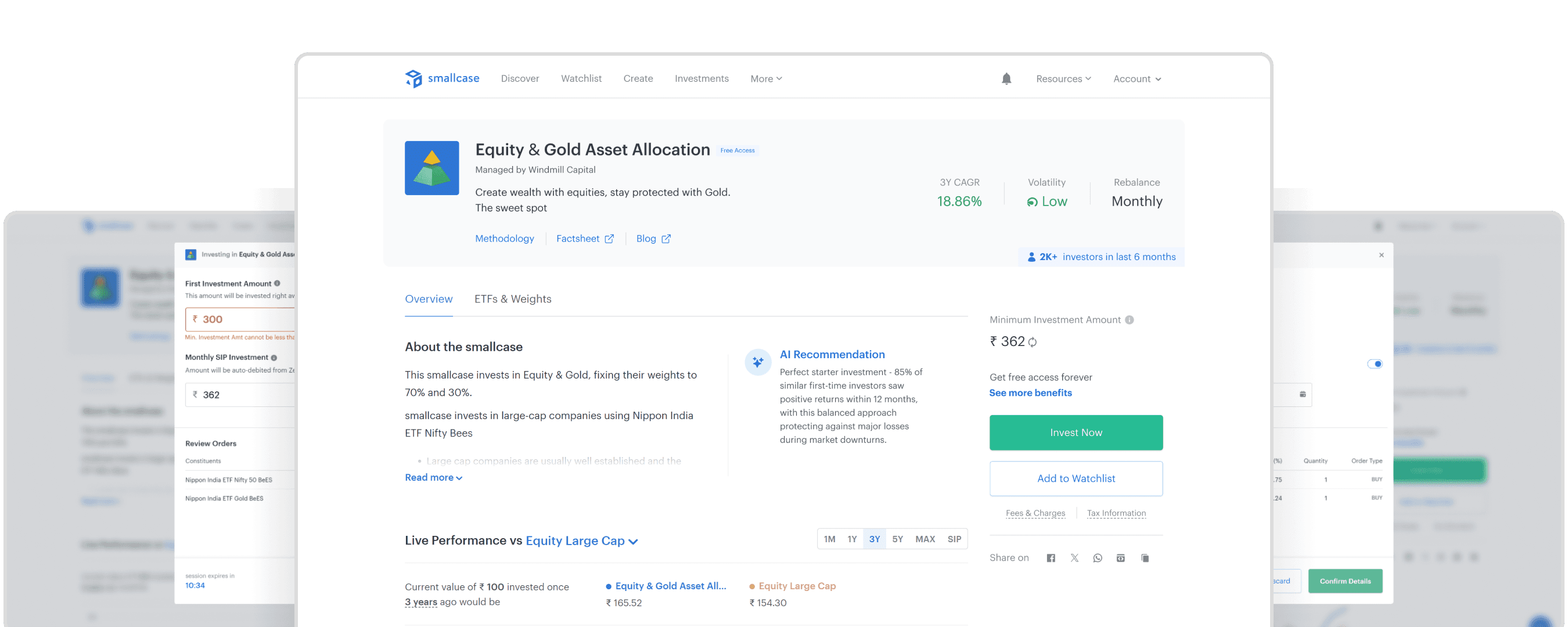1568x627 pixels.
Task: Open the Account dropdown
Action: click(1137, 78)
